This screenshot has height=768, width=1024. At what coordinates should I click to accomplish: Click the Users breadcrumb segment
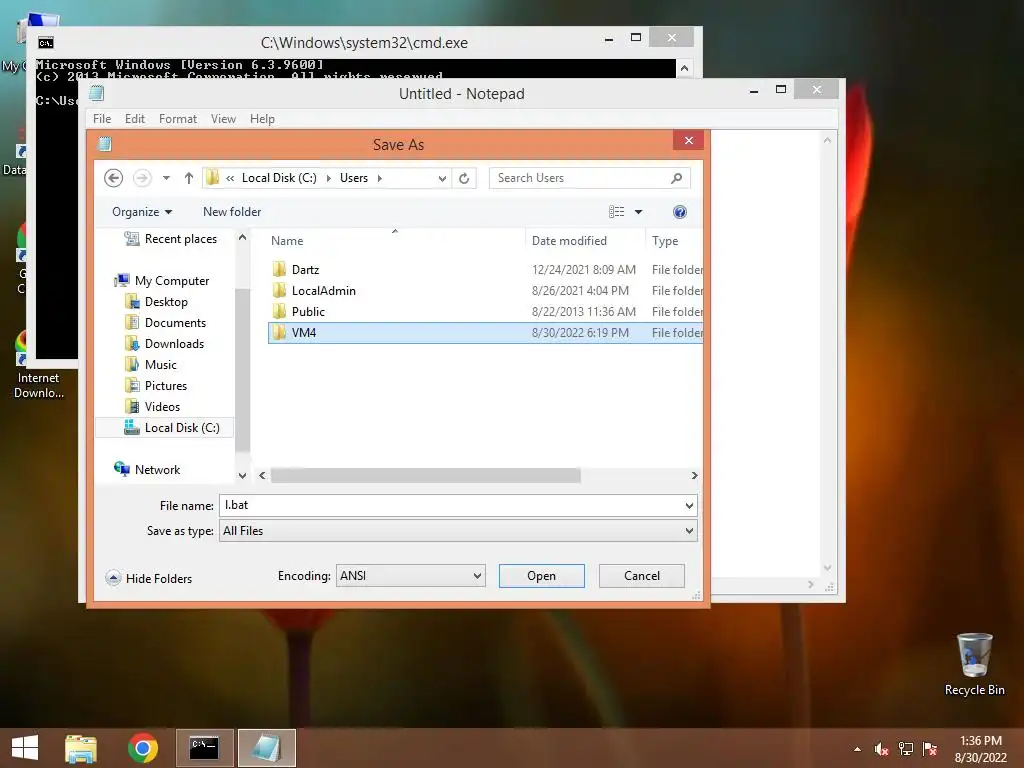coord(353,178)
